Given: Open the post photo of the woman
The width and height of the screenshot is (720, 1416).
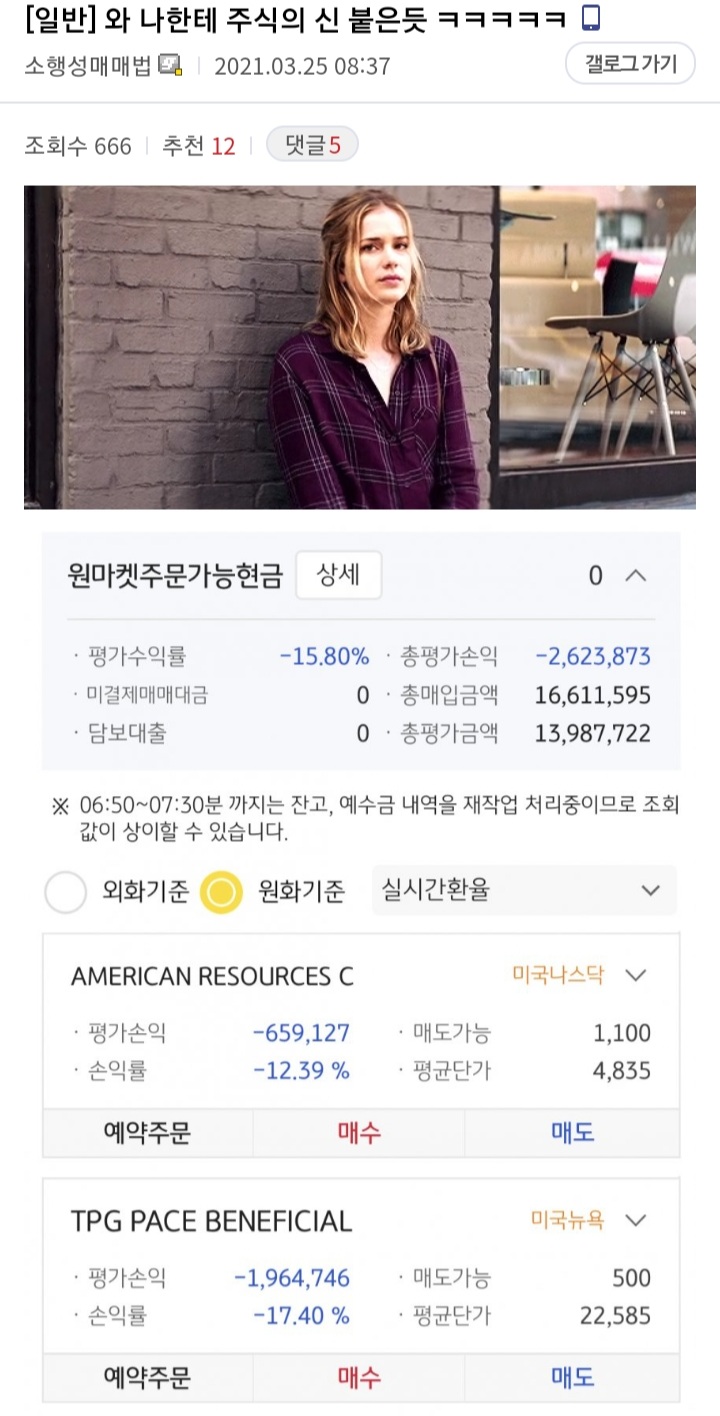Looking at the screenshot, I should click(359, 347).
